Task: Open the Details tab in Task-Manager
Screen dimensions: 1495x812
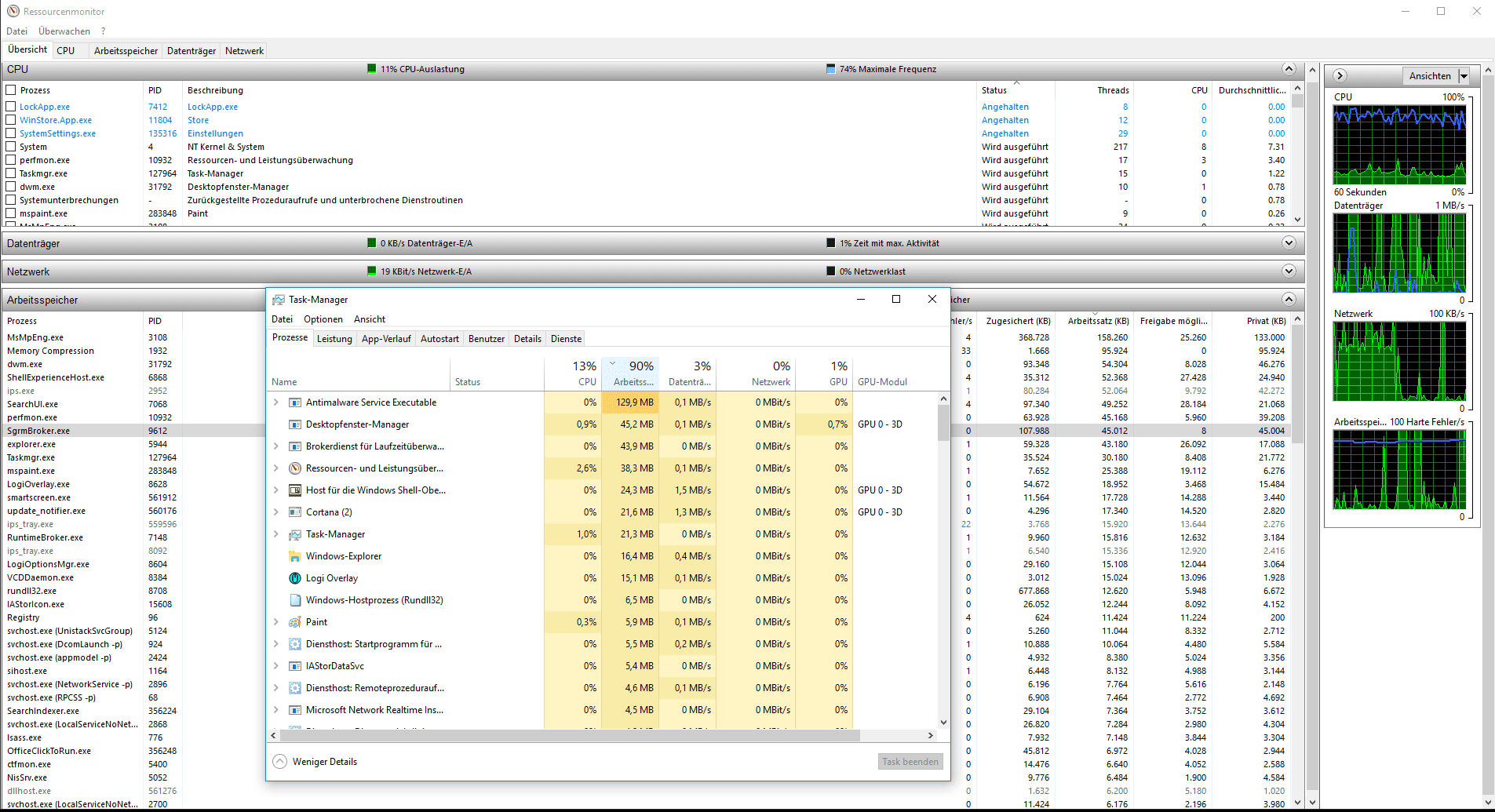Action: (527, 339)
